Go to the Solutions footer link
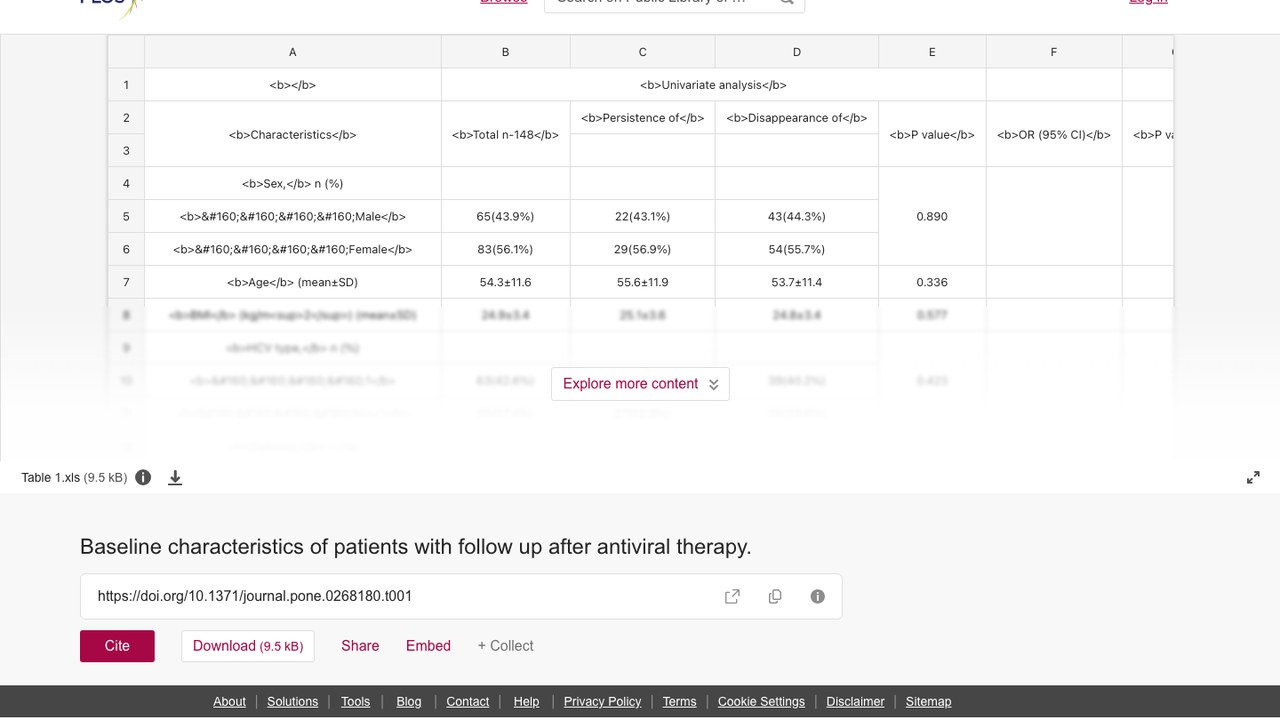The image size is (1280, 720). click(x=292, y=702)
